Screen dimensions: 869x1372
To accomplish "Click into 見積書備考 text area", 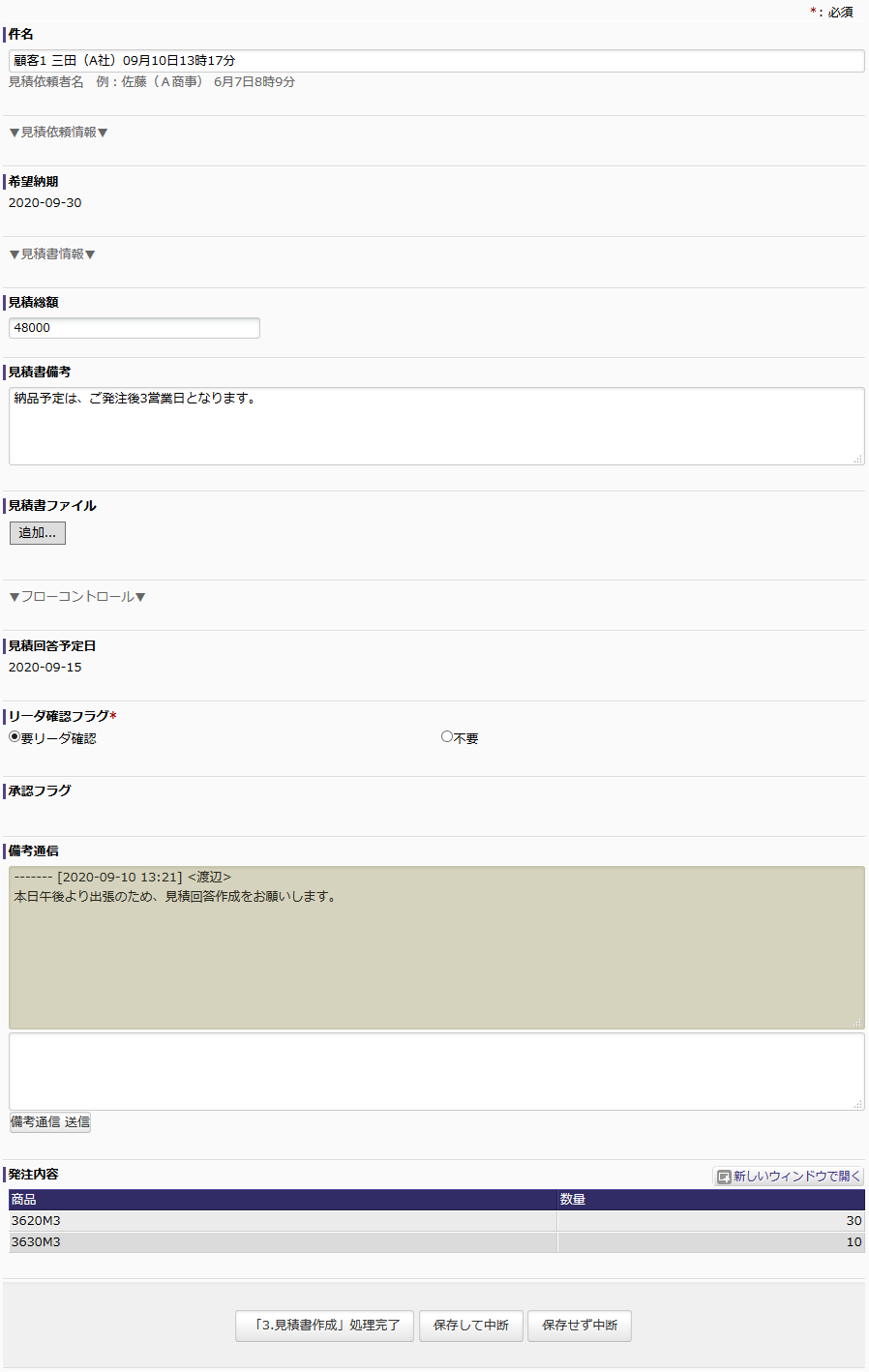I will (435, 426).
